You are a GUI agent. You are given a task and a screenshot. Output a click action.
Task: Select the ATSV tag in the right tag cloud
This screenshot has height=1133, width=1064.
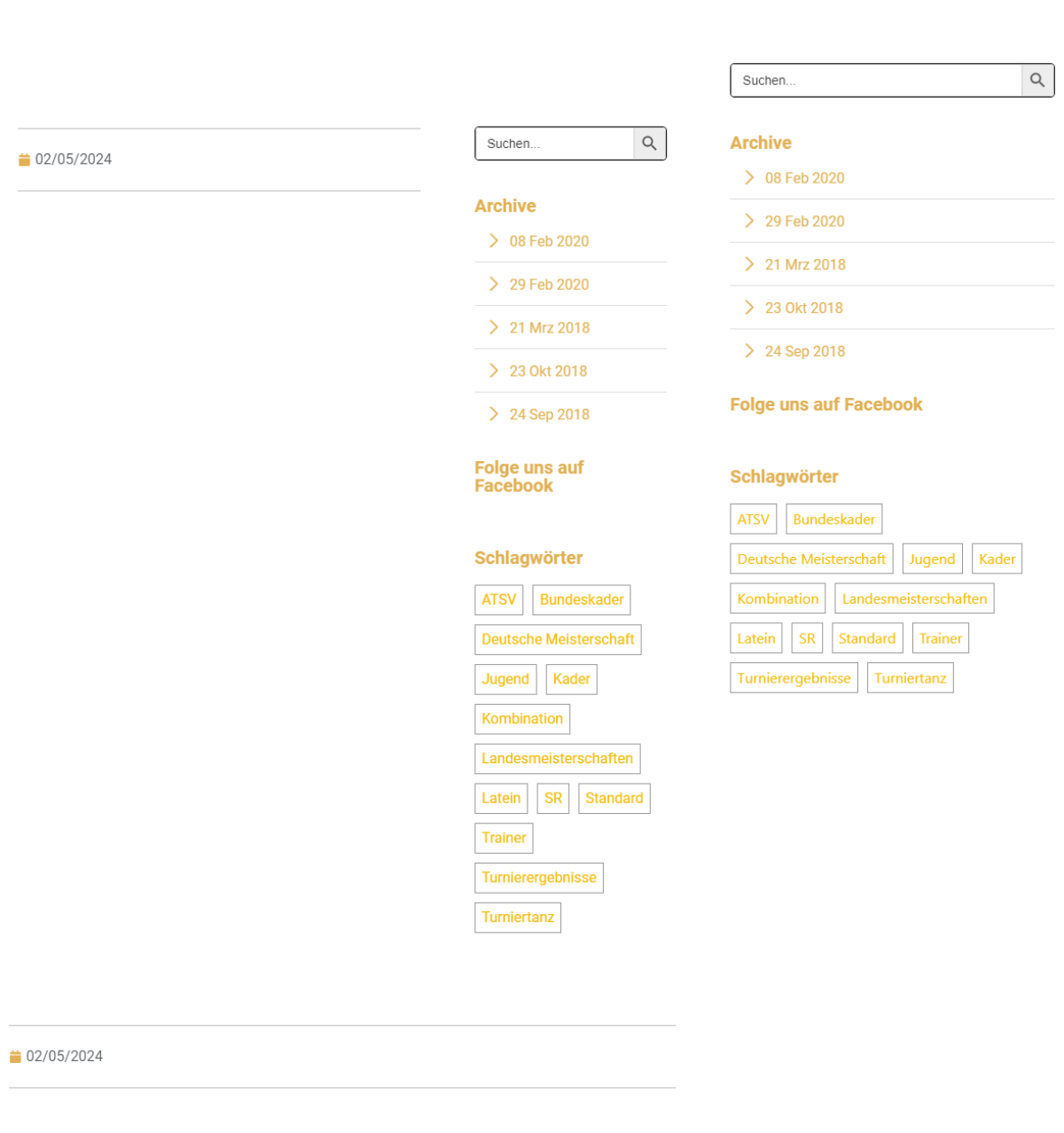point(754,520)
